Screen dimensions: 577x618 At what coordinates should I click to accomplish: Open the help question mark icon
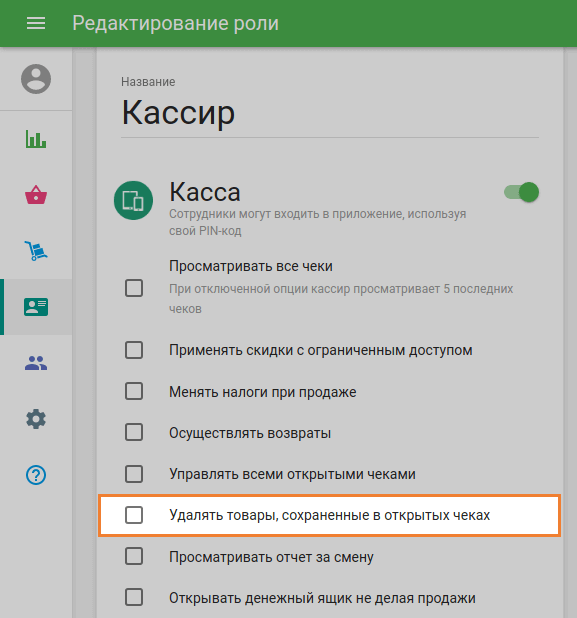(36, 475)
